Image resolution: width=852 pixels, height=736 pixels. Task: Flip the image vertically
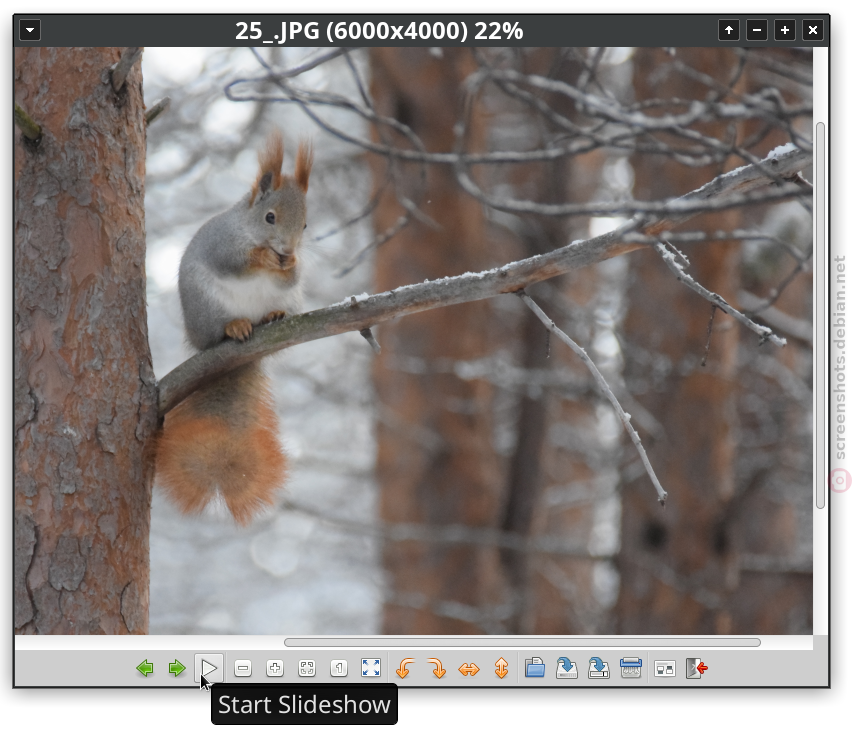[x=502, y=668]
